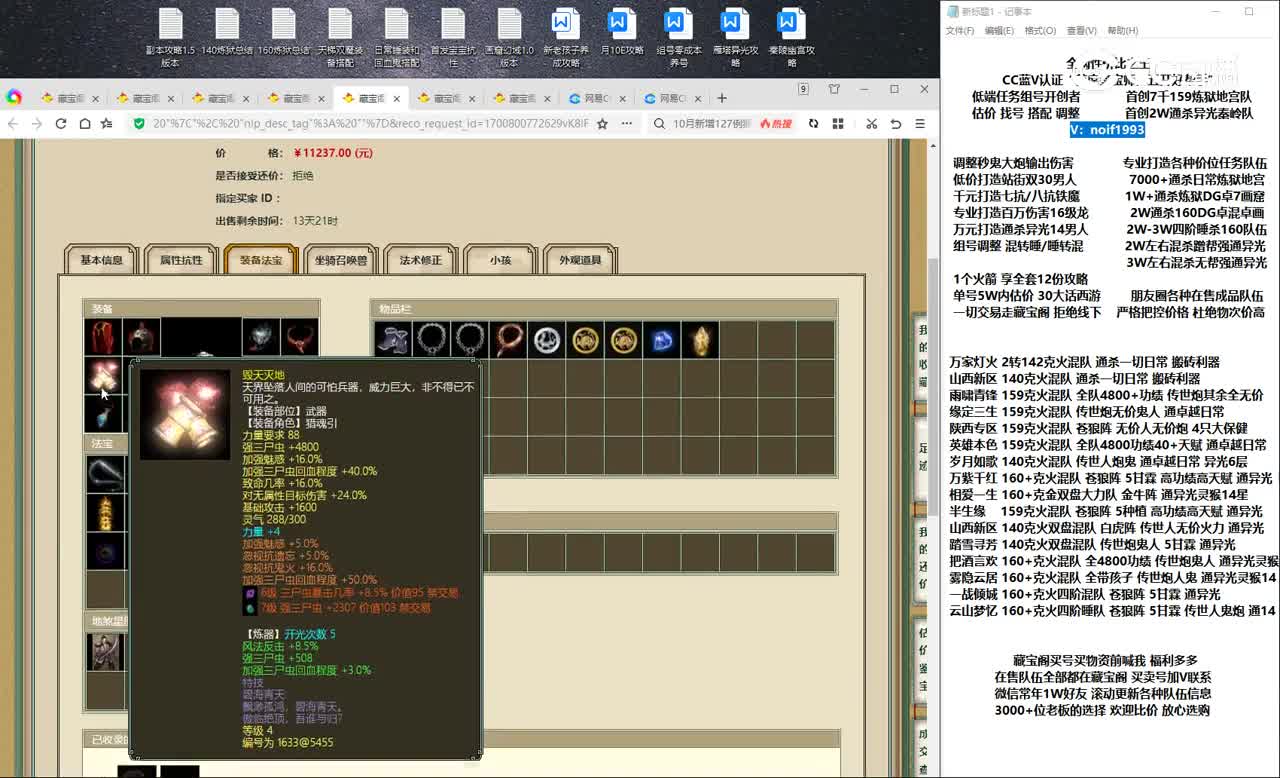Open the 画窟幻域1.0版本 desktop file
The image size is (1280, 778).
click(x=510, y=38)
